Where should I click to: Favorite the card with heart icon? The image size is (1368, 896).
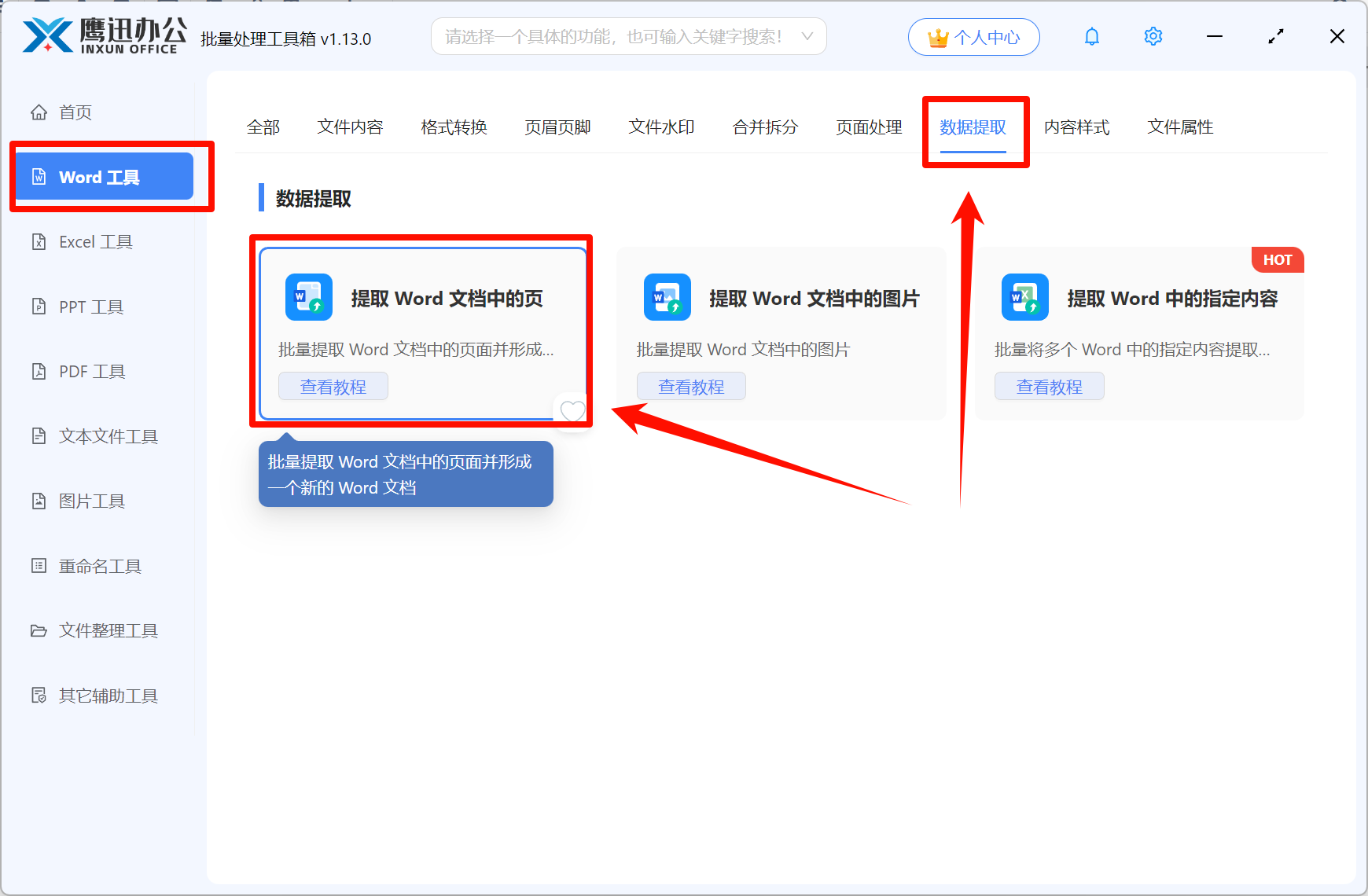tap(572, 410)
